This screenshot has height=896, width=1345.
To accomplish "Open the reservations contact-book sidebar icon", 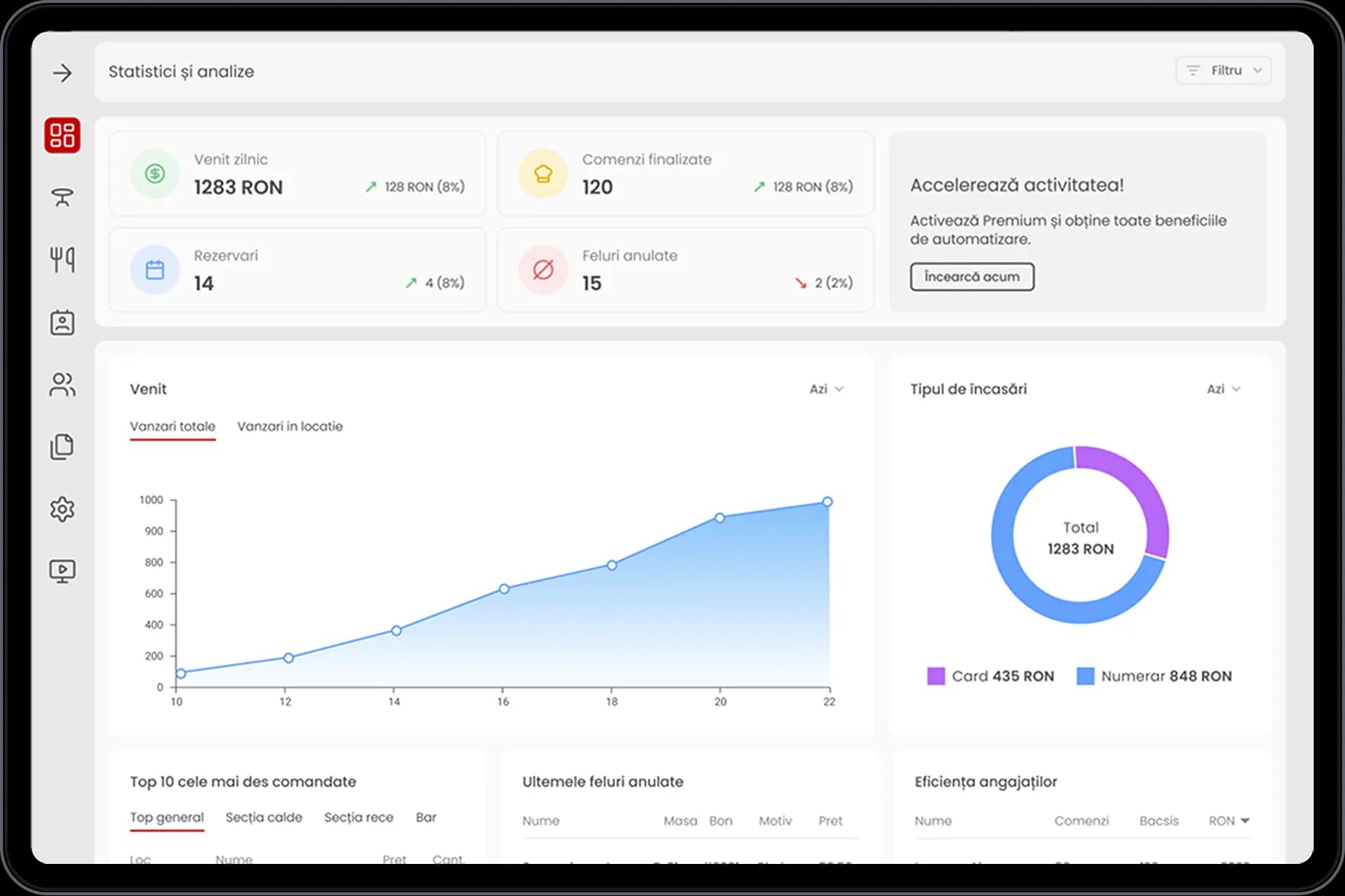I will point(62,322).
